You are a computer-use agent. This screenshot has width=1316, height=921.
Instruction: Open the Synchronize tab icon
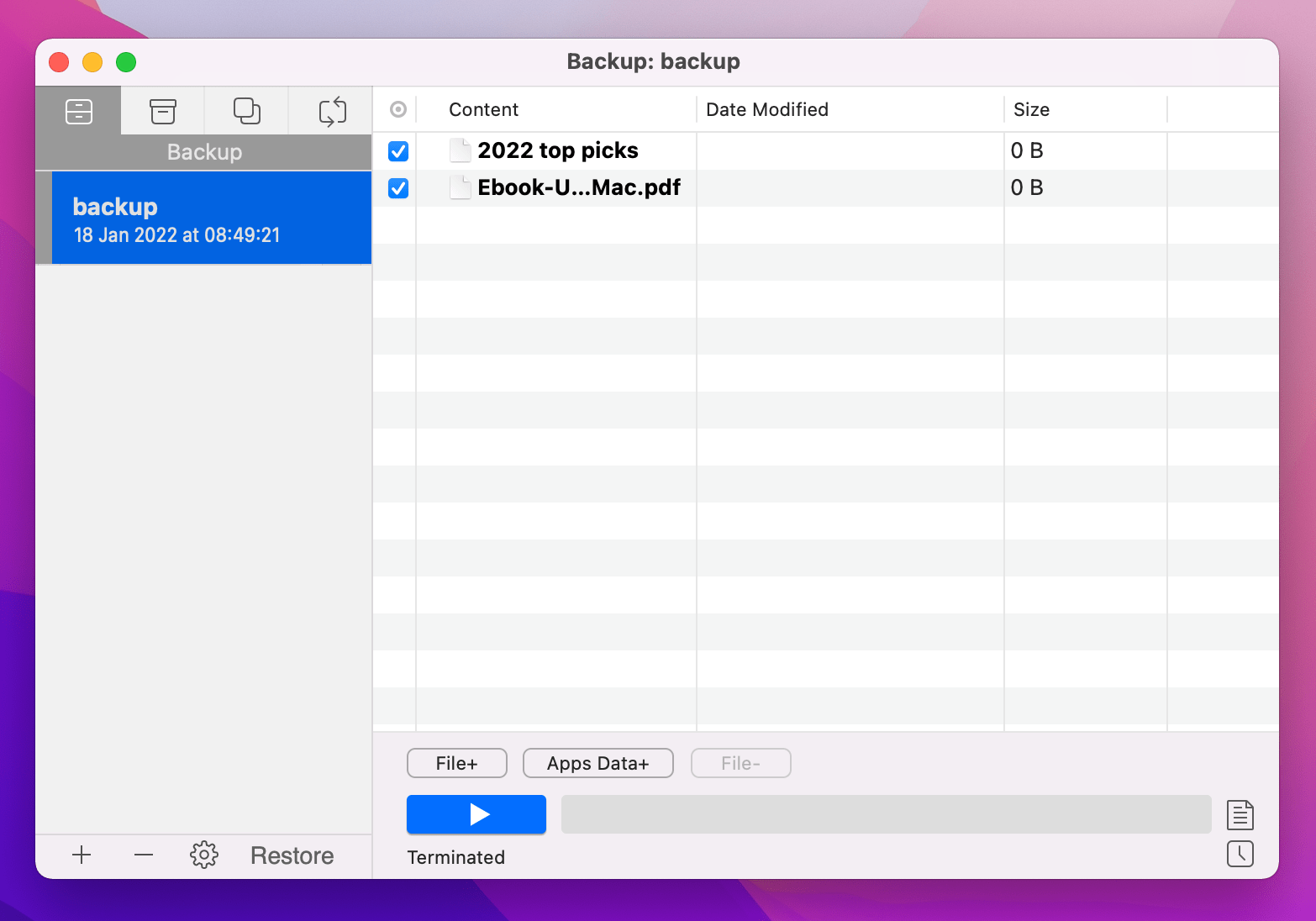332,111
